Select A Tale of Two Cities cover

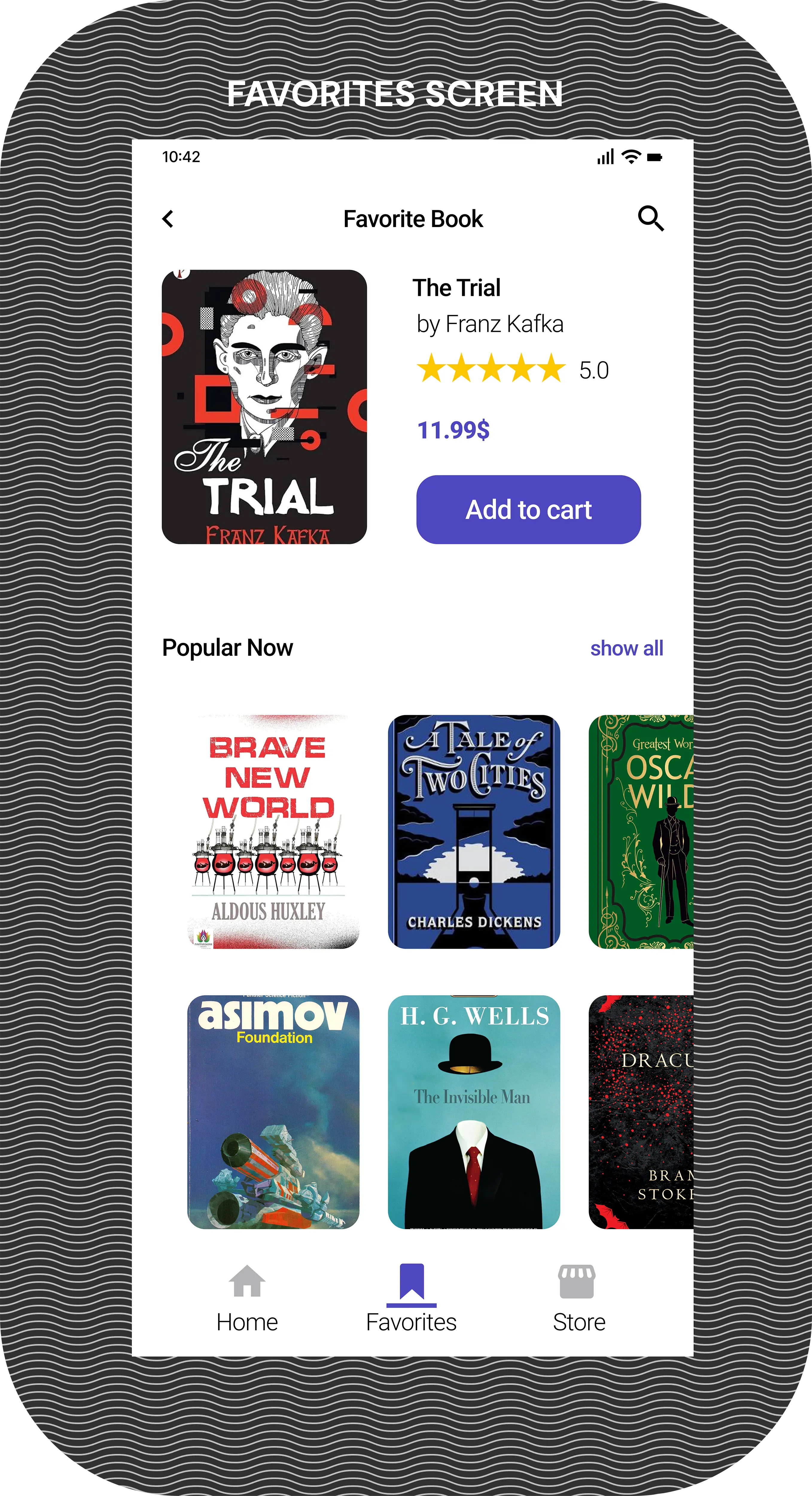[x=474, y=832]
